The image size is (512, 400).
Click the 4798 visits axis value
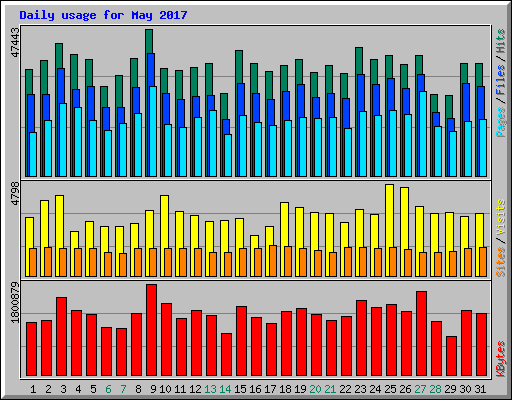pyautogui.click(x=15, y=193)
